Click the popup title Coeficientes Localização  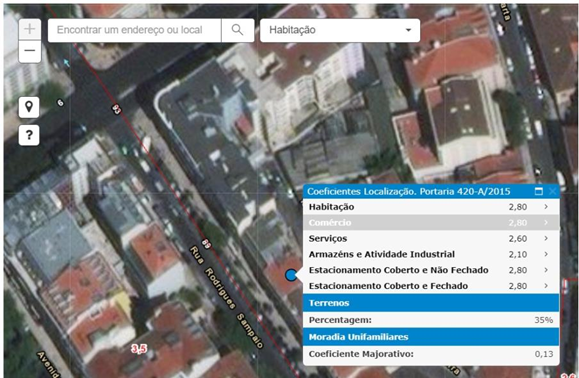409,191
